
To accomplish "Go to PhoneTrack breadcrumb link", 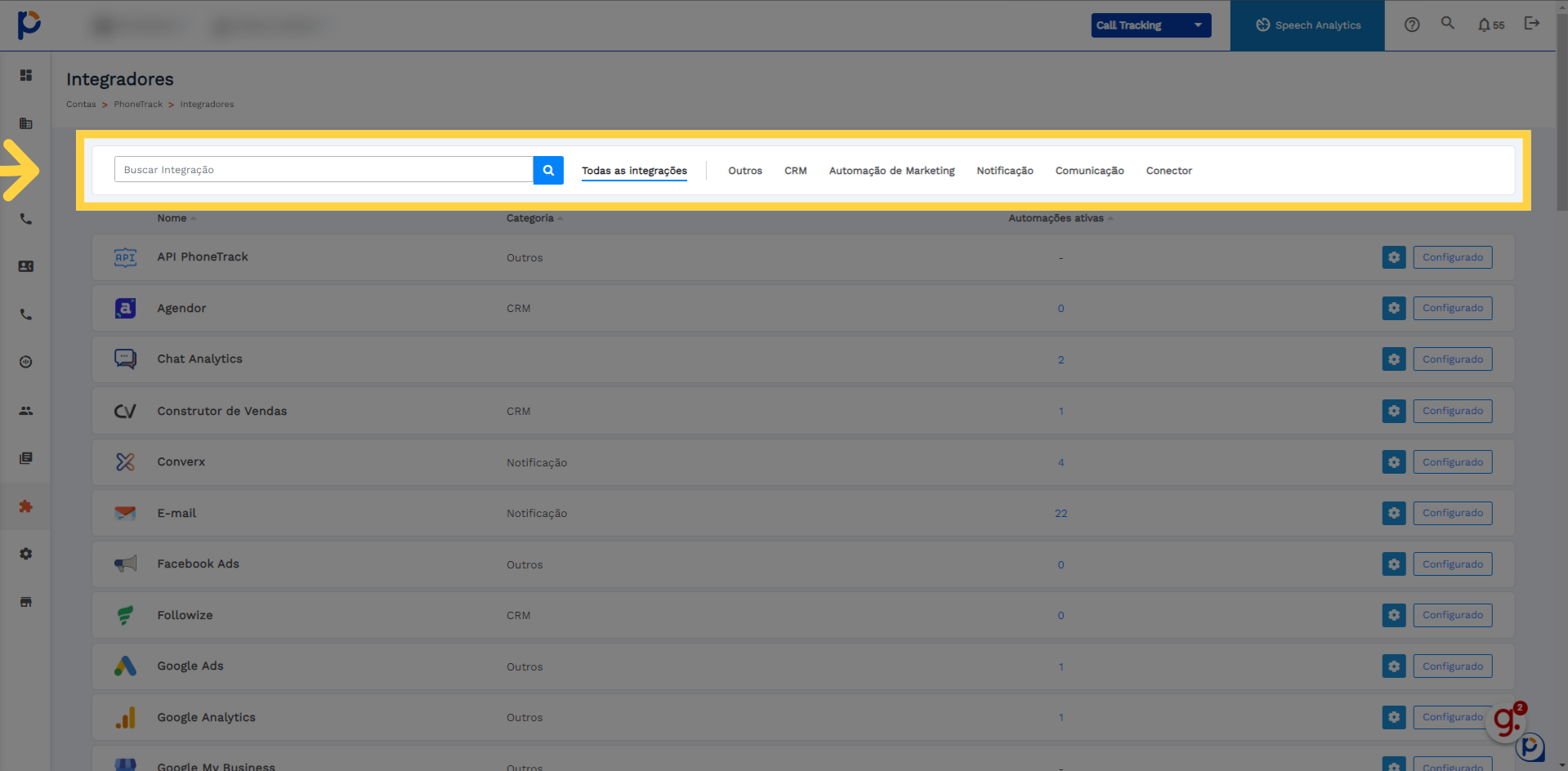I will coord(138,105).
